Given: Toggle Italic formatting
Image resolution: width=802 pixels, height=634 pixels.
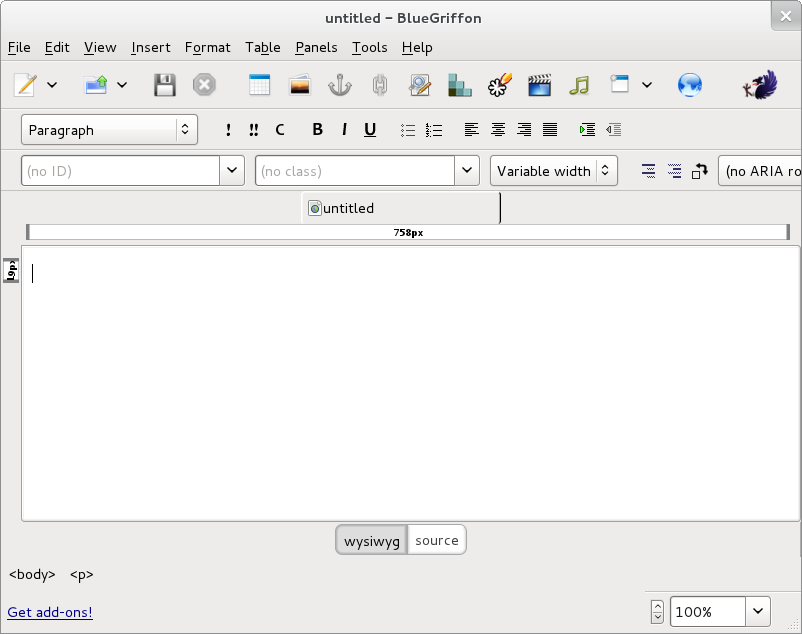Looking at the screenshot, I should click(x=344, y=130).
